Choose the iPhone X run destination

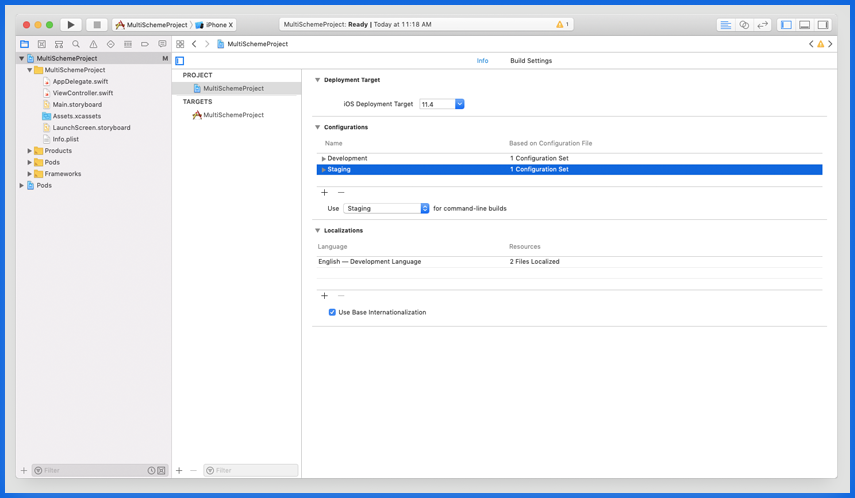[214, 25]
